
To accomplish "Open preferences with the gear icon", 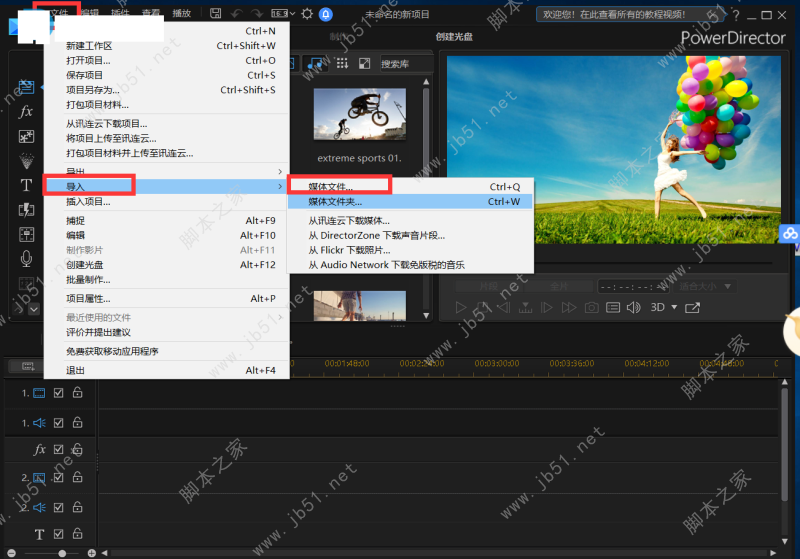I will pos(307,14).
